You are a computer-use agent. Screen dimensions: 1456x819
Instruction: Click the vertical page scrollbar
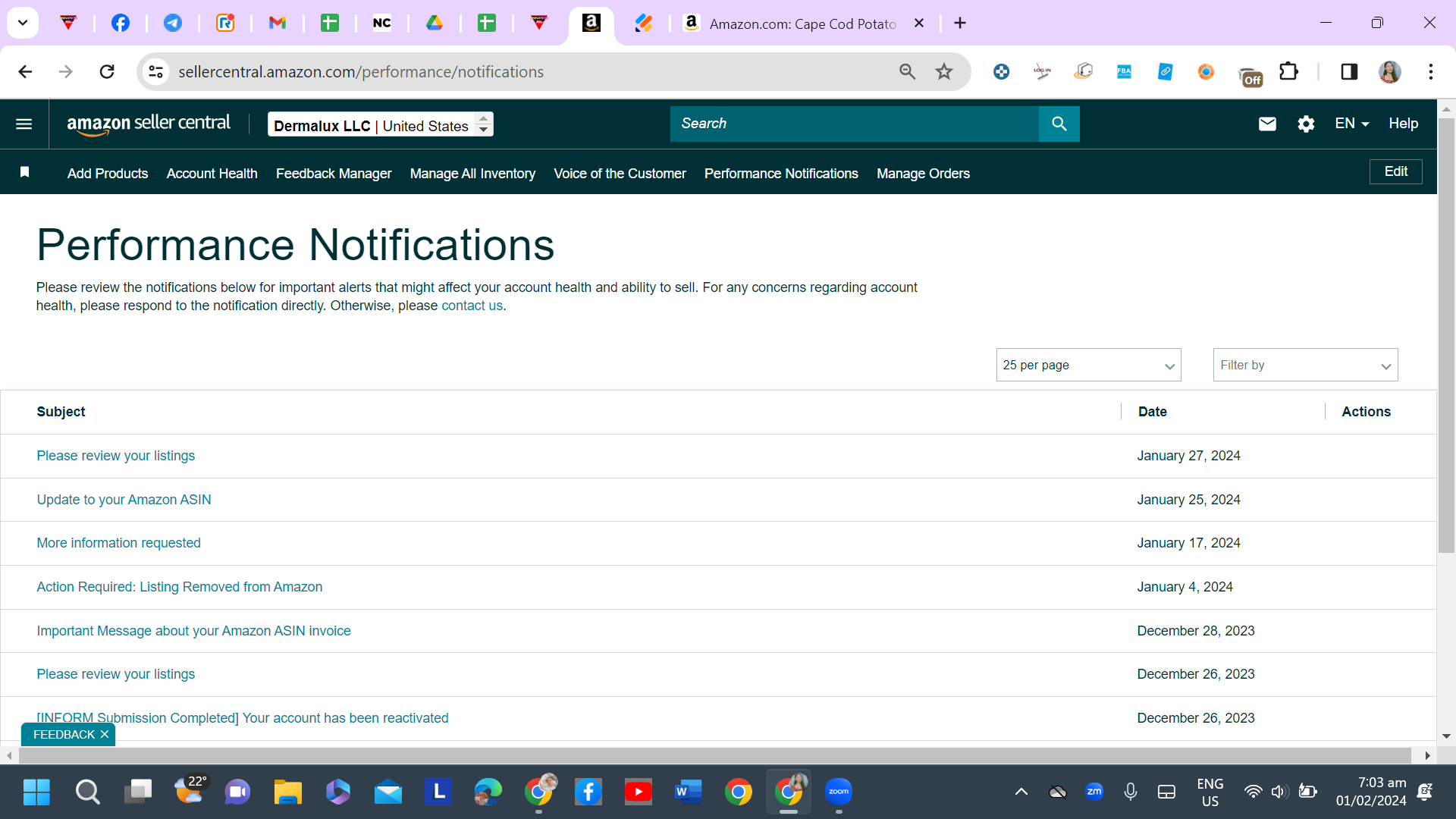tap(1446, 334)
